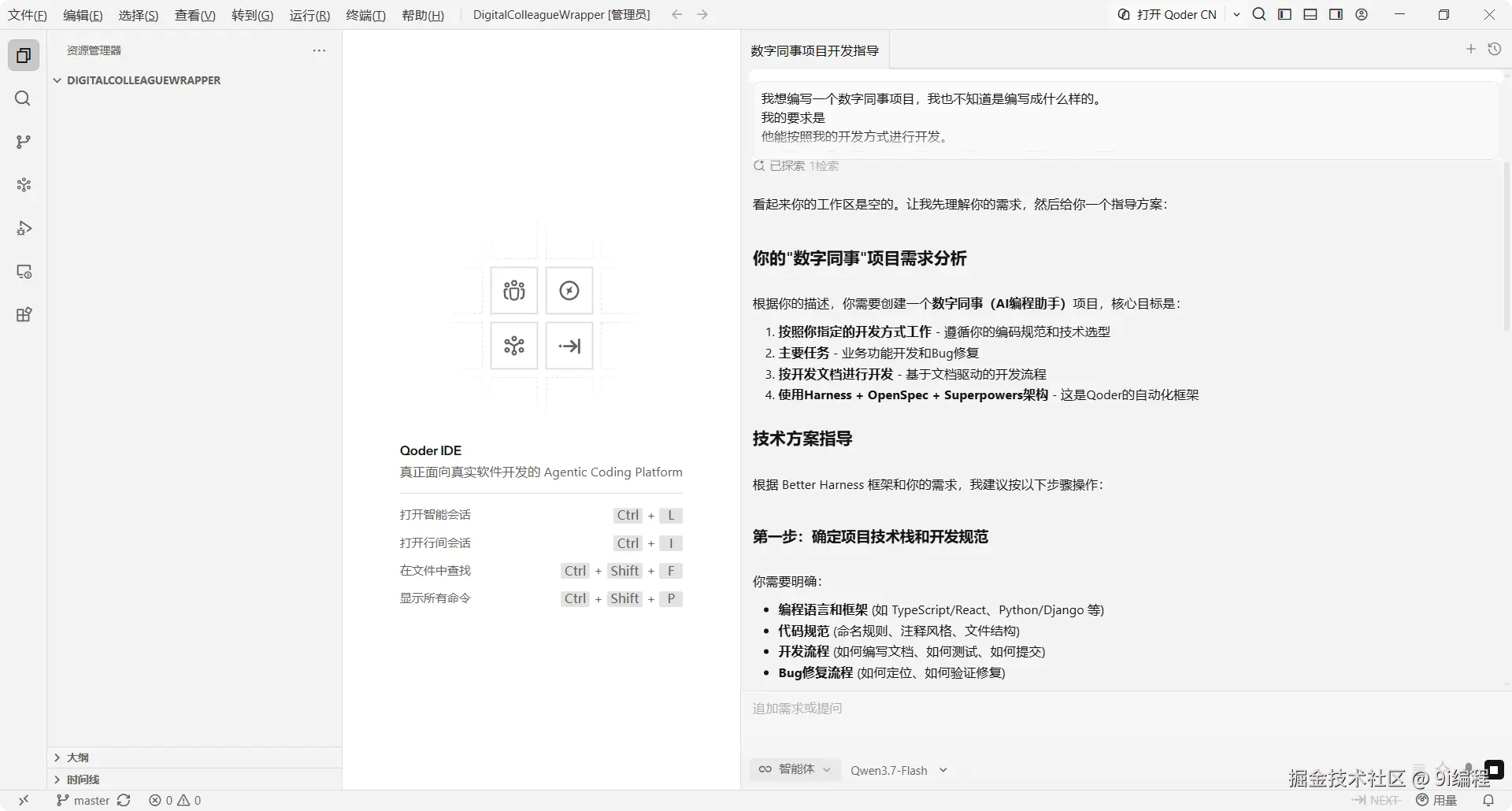Open the Remote Explorer view

tap(24, 272)
